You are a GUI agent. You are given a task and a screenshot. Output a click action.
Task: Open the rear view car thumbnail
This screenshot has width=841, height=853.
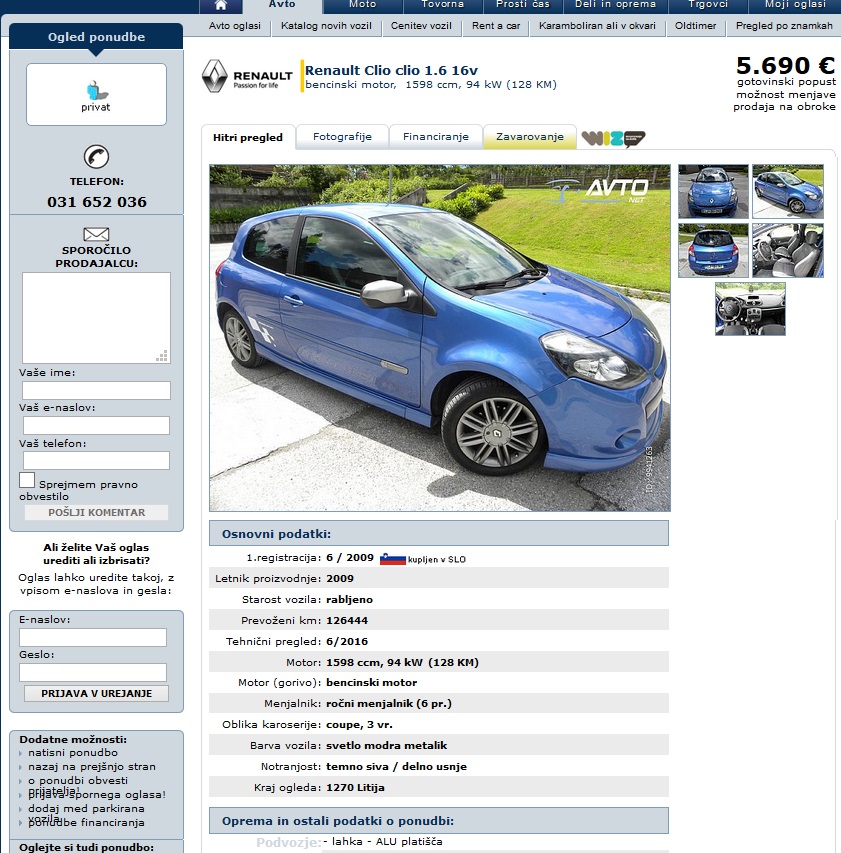(713, 250)
